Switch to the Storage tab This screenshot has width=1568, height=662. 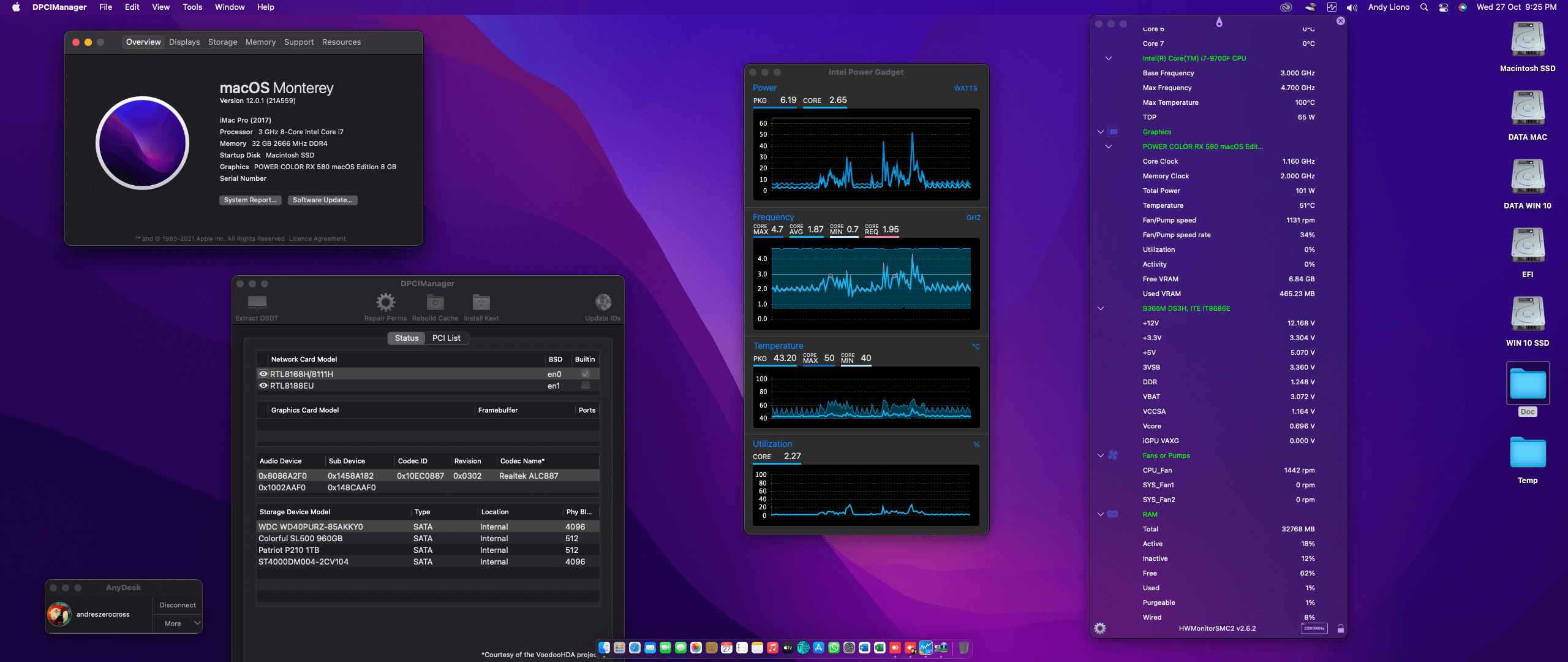coord(222,42)
